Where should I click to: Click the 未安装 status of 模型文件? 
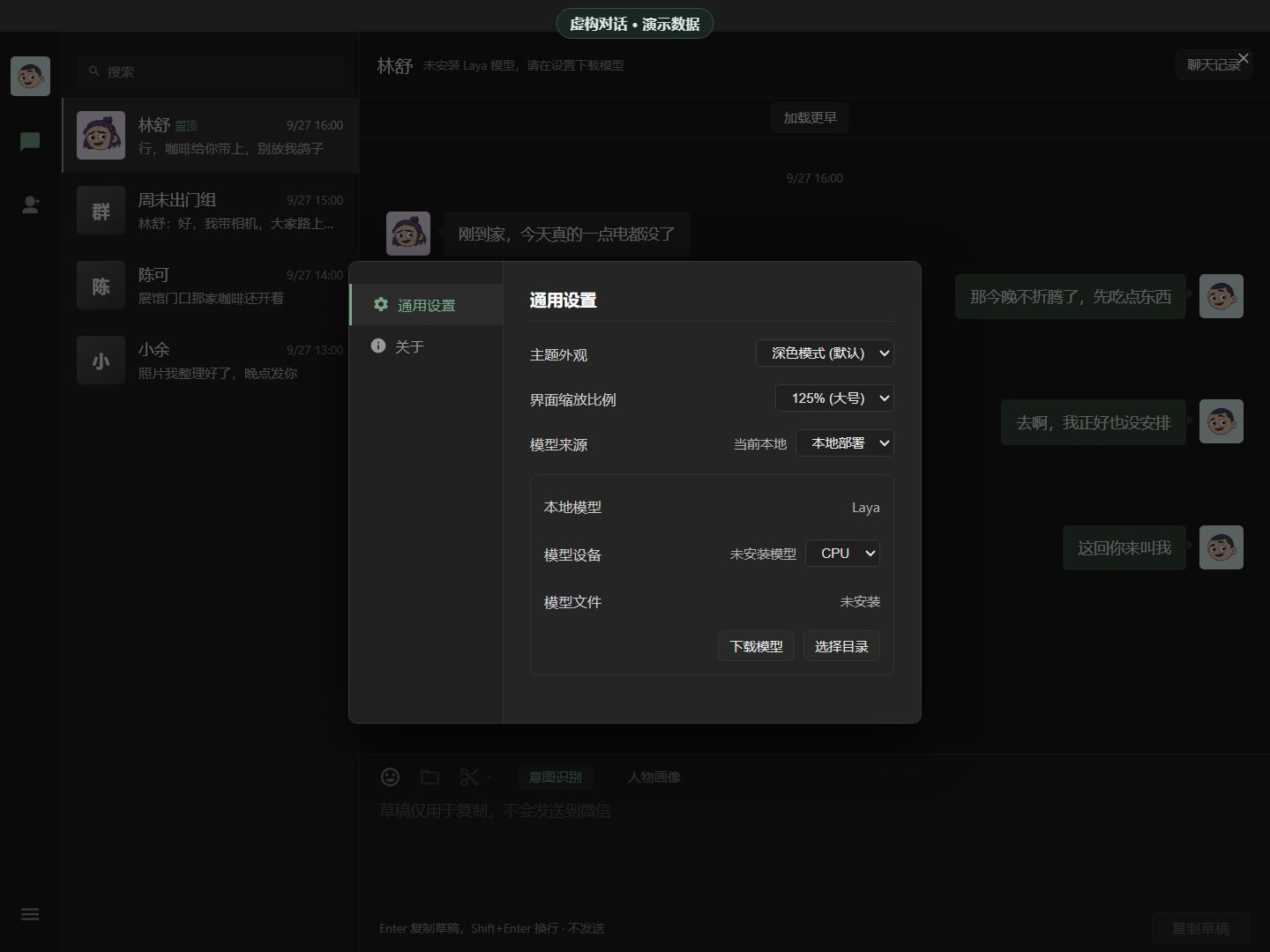click(x=860, y=601)
